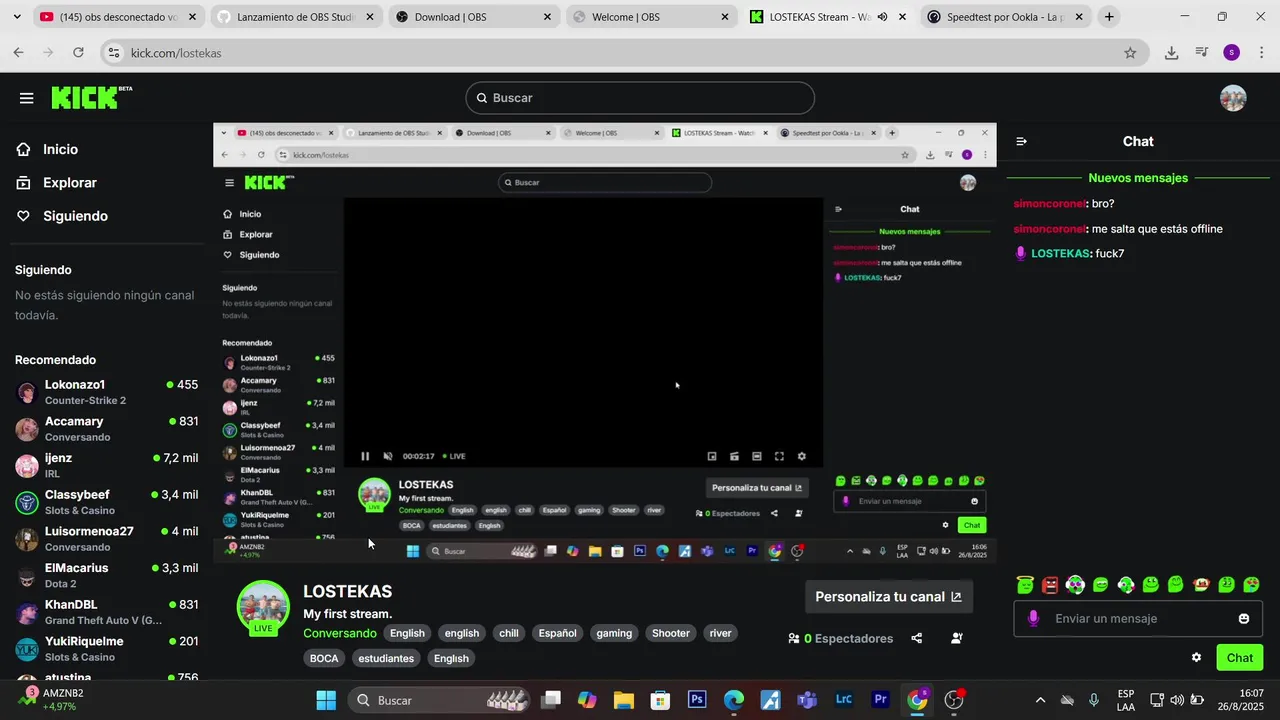Open recommended channel YukiRiquelme

point(106,649)
